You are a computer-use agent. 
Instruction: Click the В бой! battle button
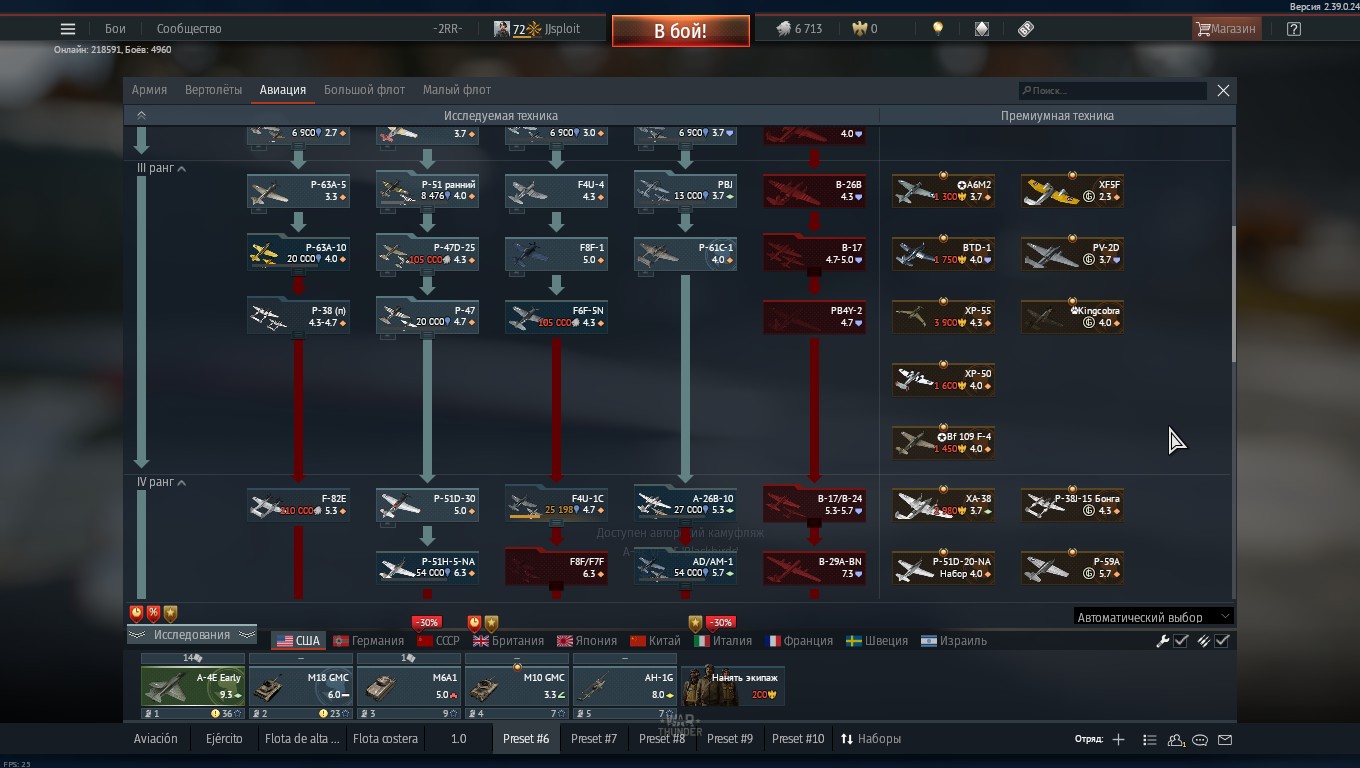click(681, 31)
